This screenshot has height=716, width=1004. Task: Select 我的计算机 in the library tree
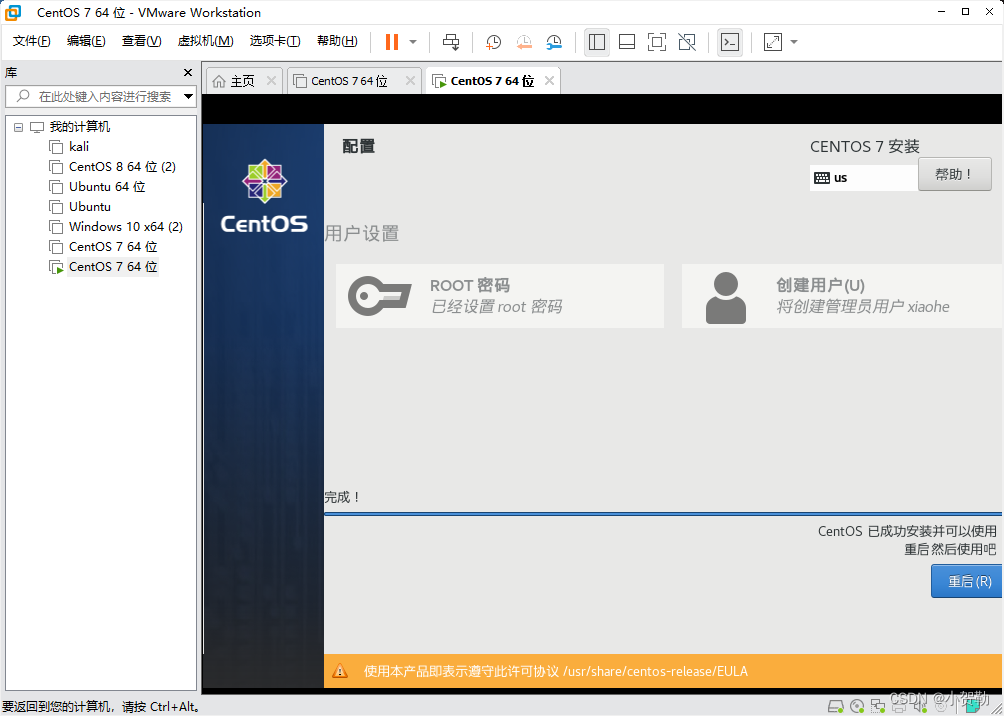[x=80, y=127]
